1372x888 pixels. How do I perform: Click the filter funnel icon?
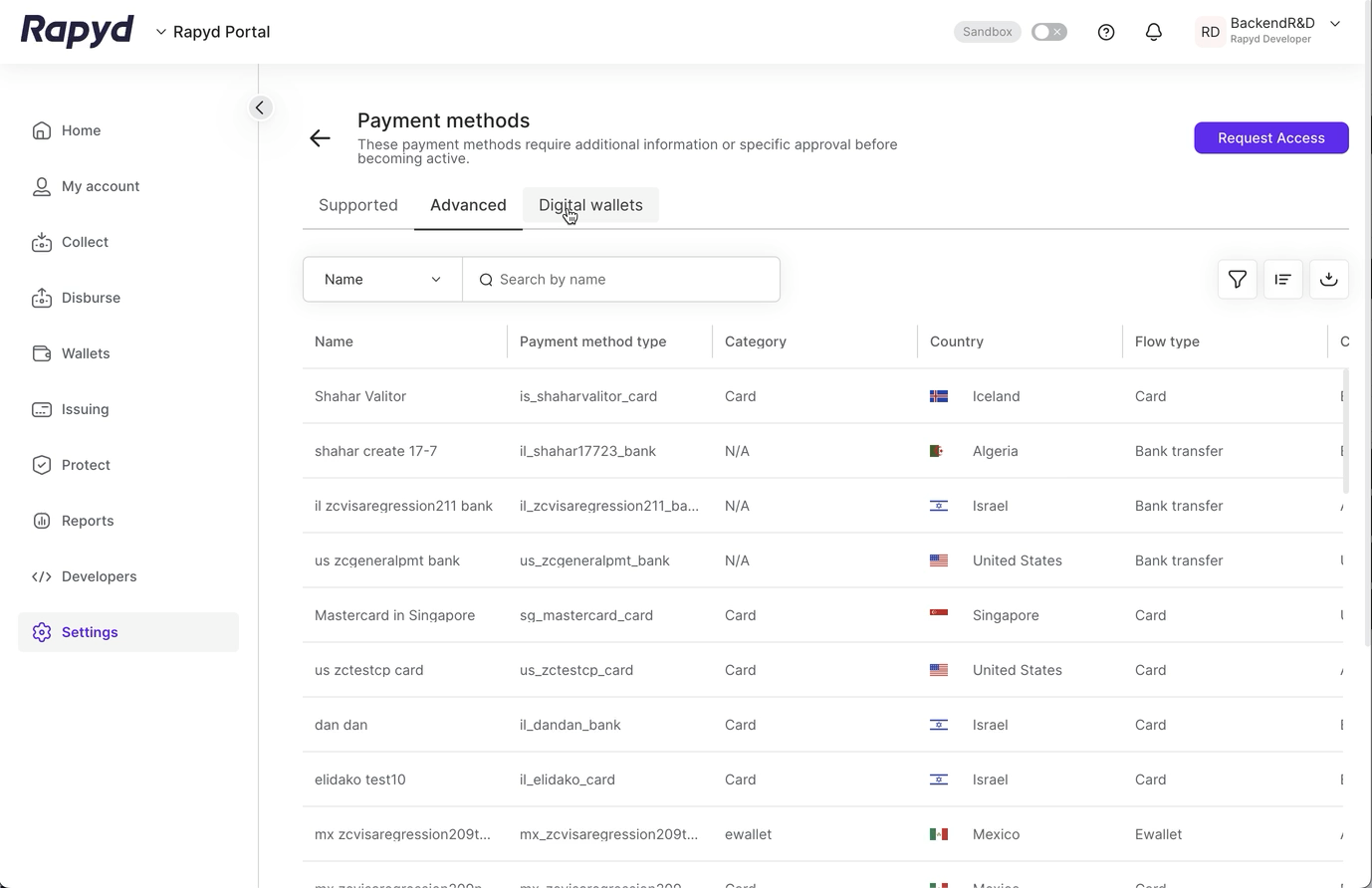pyautogui.click(x=1237, y=280)
